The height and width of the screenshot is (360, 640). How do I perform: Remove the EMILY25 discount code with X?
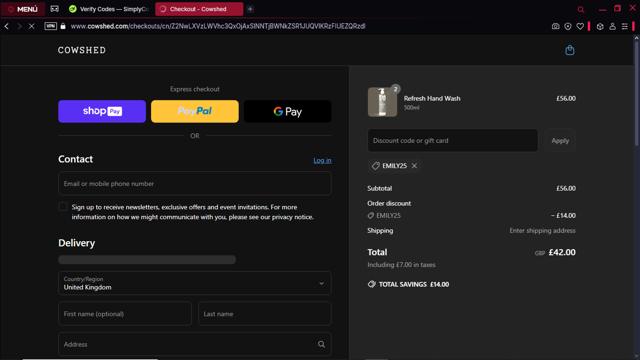tap(414, 166)
